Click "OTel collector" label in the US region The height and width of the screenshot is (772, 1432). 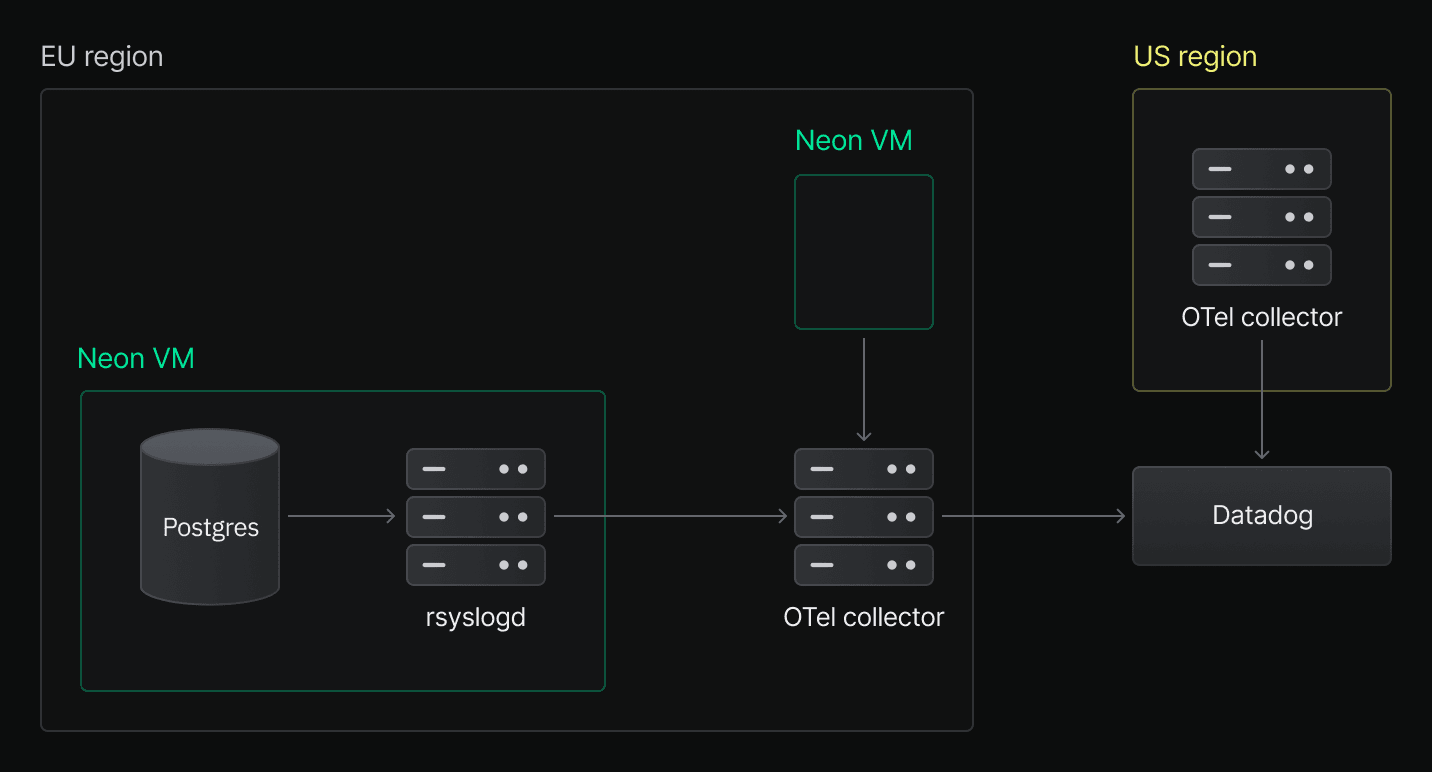[x=1262, y=318]
